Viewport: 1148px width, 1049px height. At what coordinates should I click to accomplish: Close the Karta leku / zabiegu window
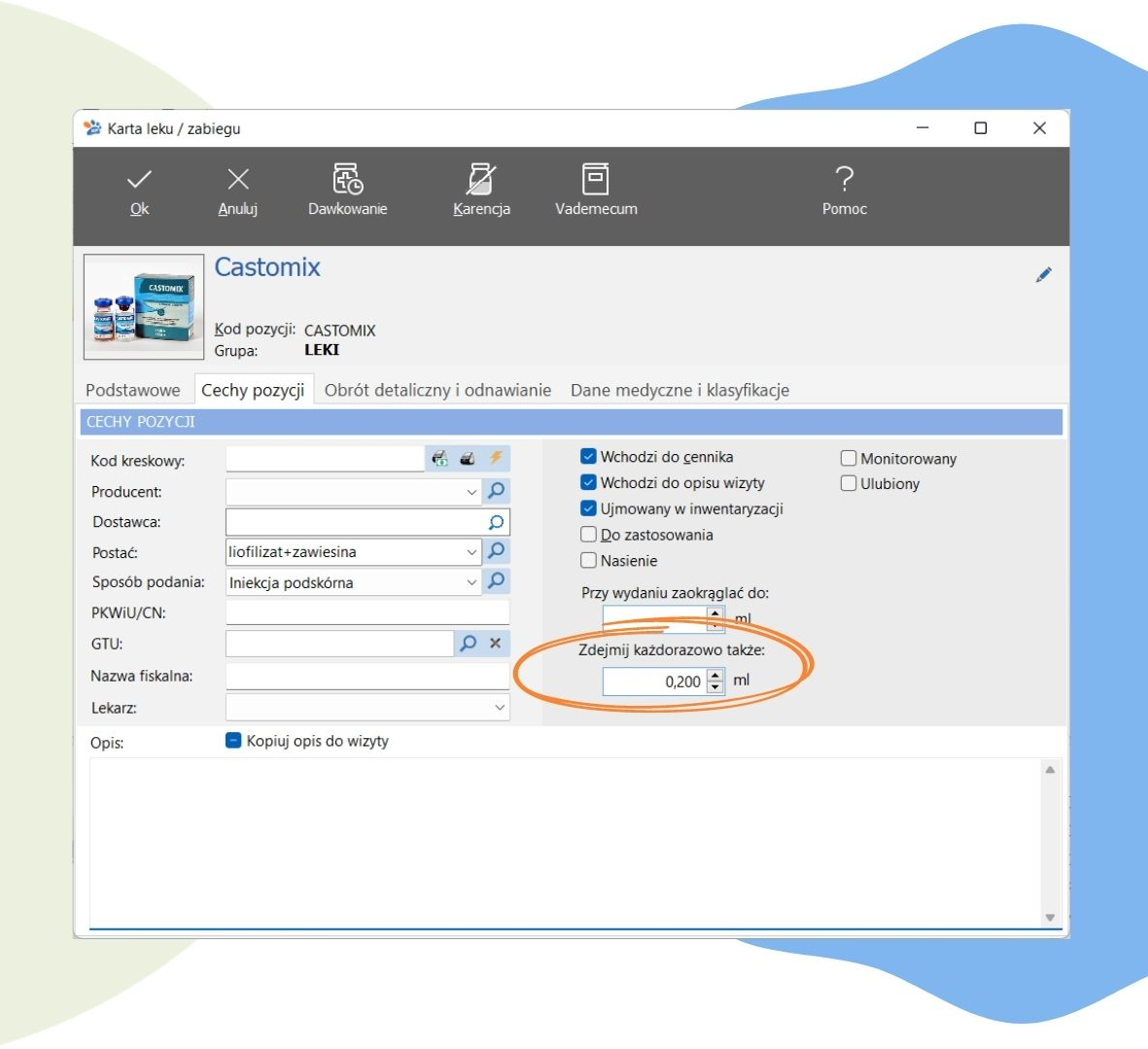pos(1039,128)
